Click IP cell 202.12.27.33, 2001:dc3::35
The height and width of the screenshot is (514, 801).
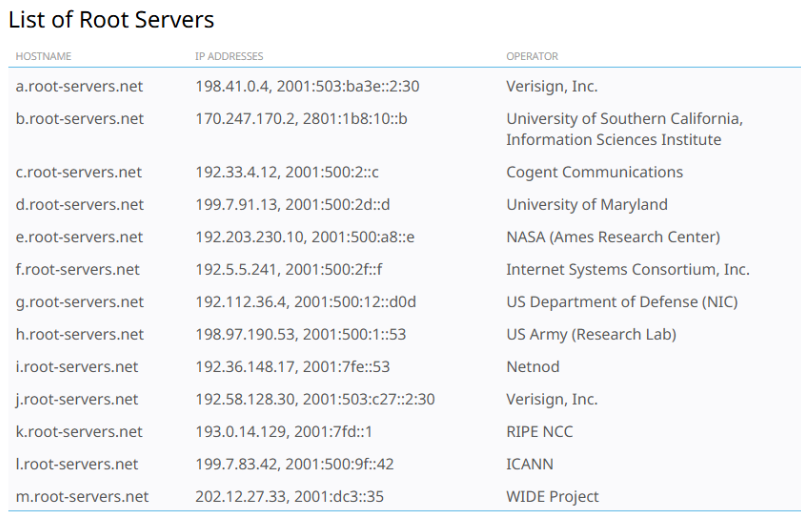pyautogui.click(x=290, y=497)
